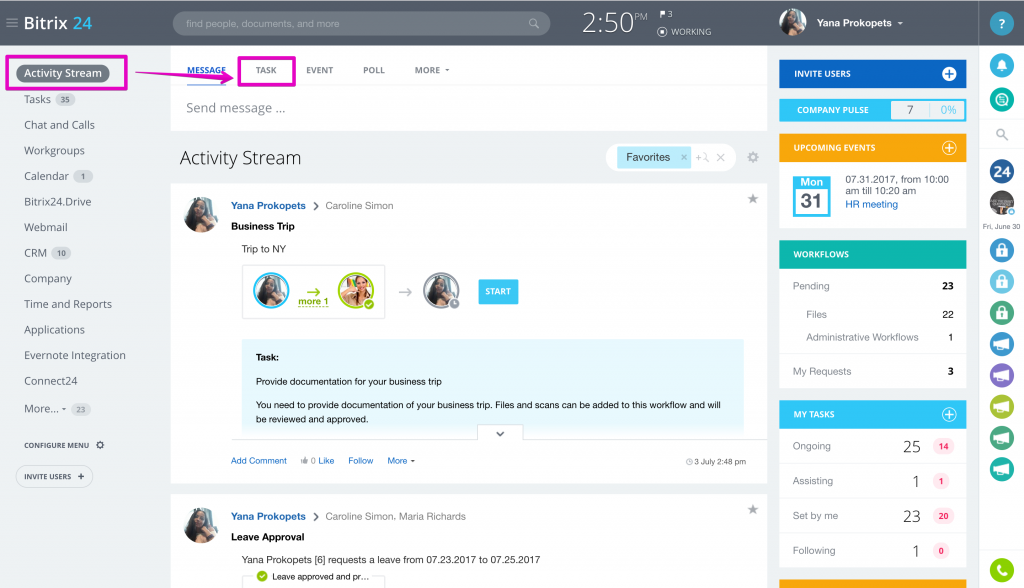Expand the 'more 1' participants link
Image resolution: width=1024 pixels, height=588 pixels.
(313, 301)
